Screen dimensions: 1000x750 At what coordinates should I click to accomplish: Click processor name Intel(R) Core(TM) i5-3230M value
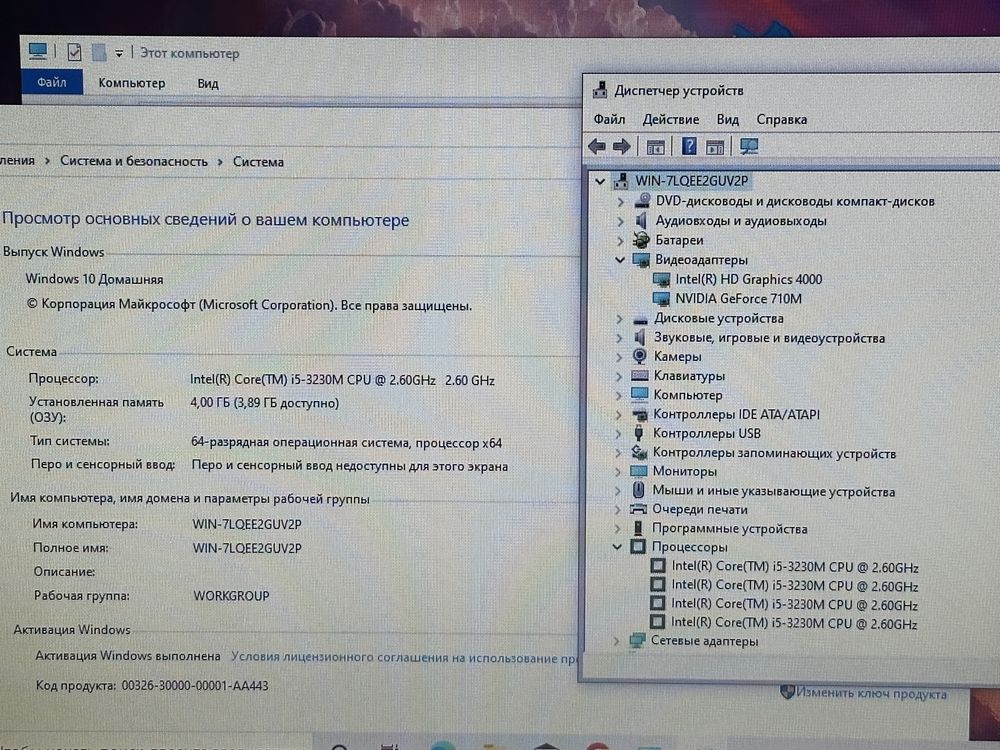click(342, 380)
